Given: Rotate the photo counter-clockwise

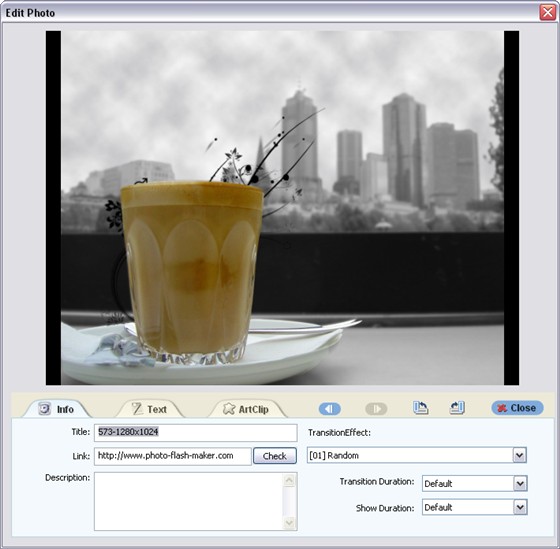Looking at the screenshot, I should pyautogui.click(x=421, y=408).
